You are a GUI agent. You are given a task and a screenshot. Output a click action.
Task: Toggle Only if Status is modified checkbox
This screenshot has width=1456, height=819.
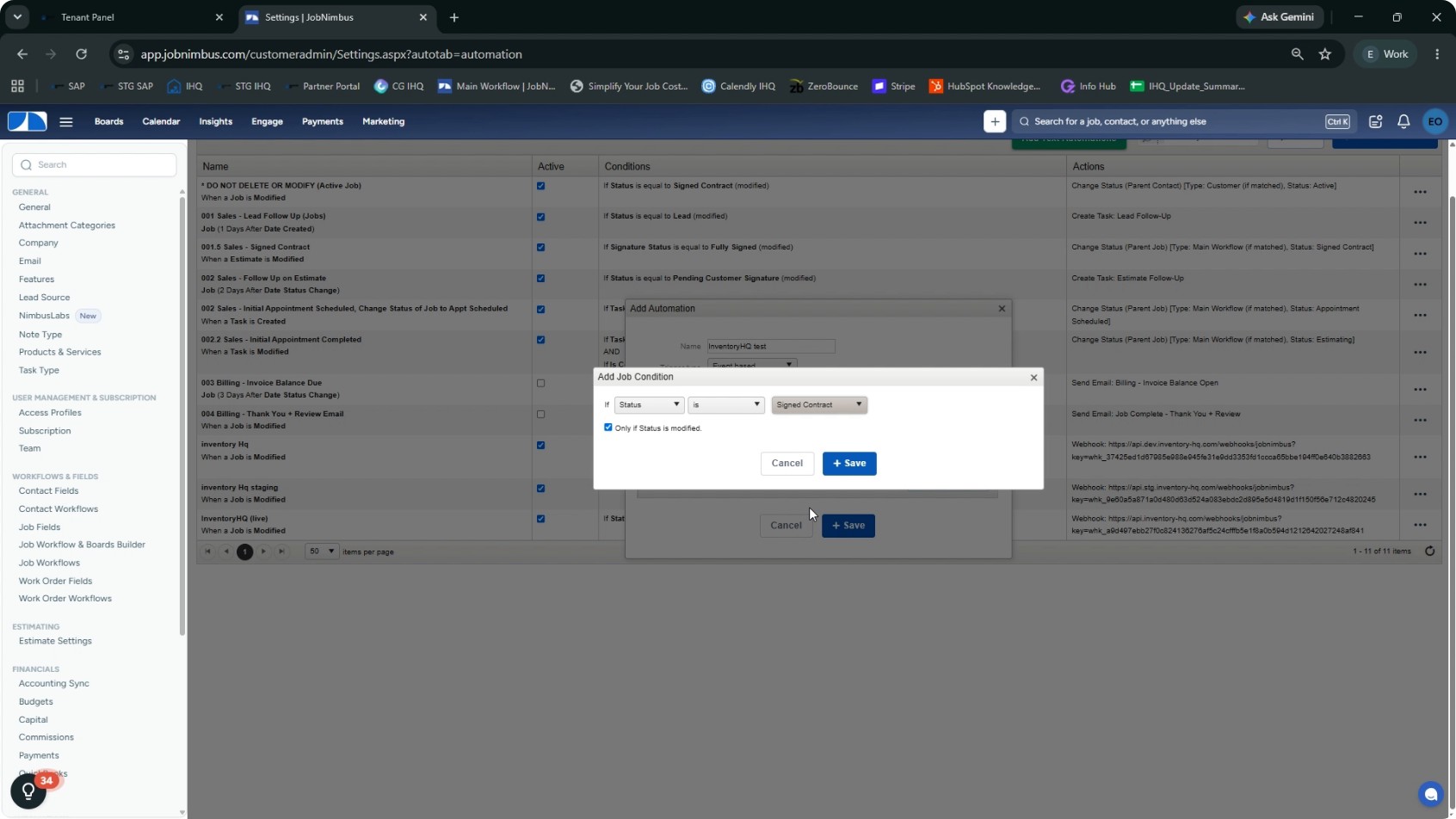click(608, 428)
